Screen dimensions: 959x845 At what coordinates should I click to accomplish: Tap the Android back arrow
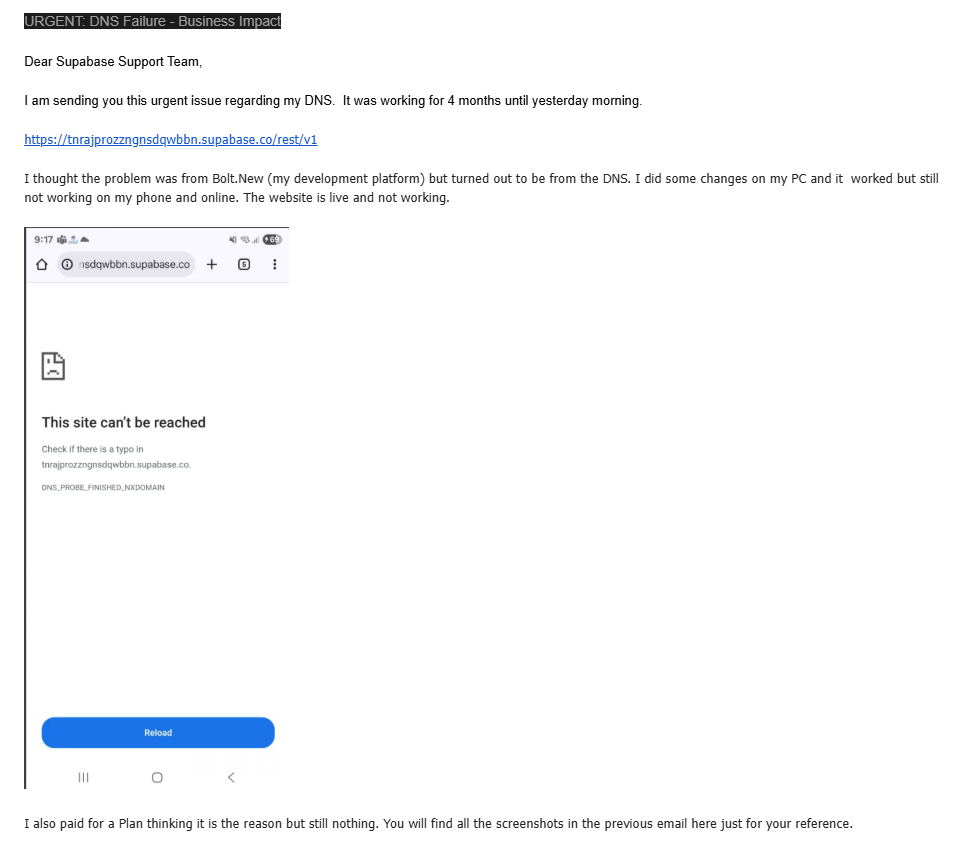coord(231,777)
